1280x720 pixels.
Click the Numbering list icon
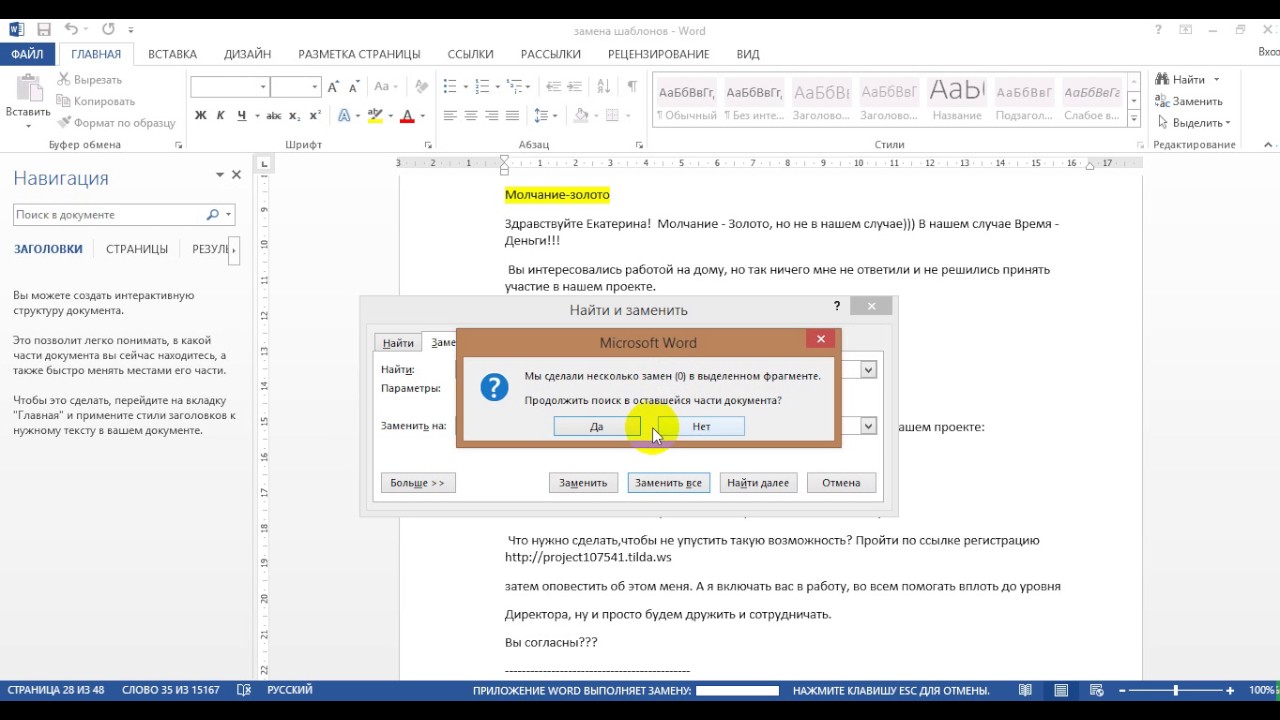[x=483, y=87]
